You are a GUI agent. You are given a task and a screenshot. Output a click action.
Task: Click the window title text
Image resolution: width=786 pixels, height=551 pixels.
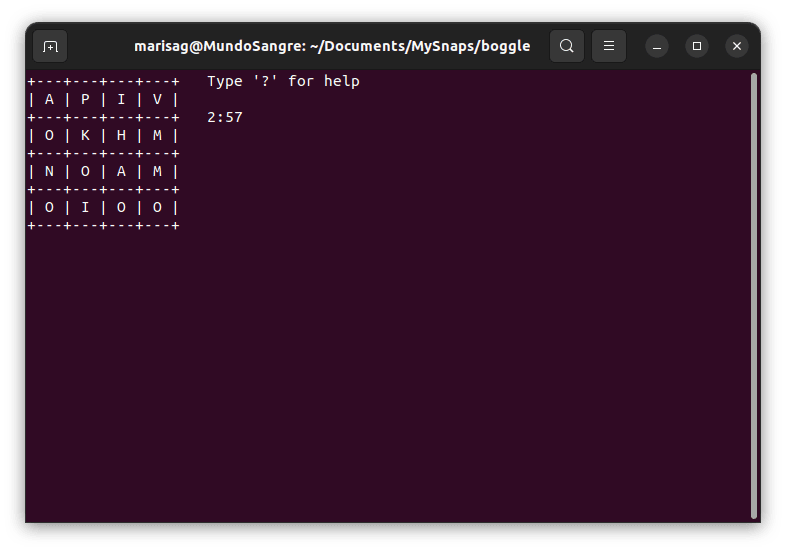[x=332, y=46]
